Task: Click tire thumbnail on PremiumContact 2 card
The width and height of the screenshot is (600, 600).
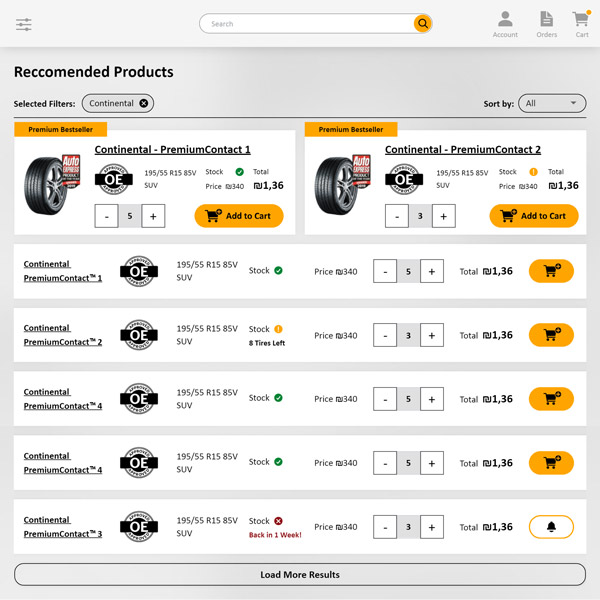Action: pos(342,183)
